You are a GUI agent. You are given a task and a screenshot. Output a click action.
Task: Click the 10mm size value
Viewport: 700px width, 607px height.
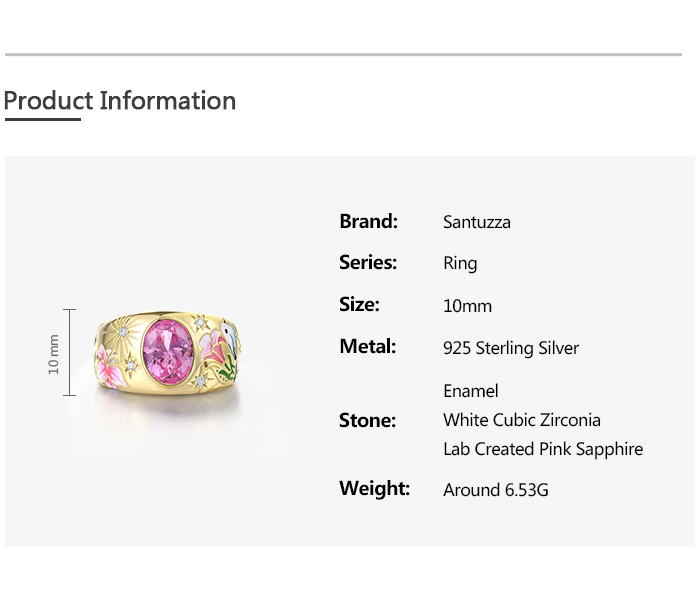tap(467, 306)
